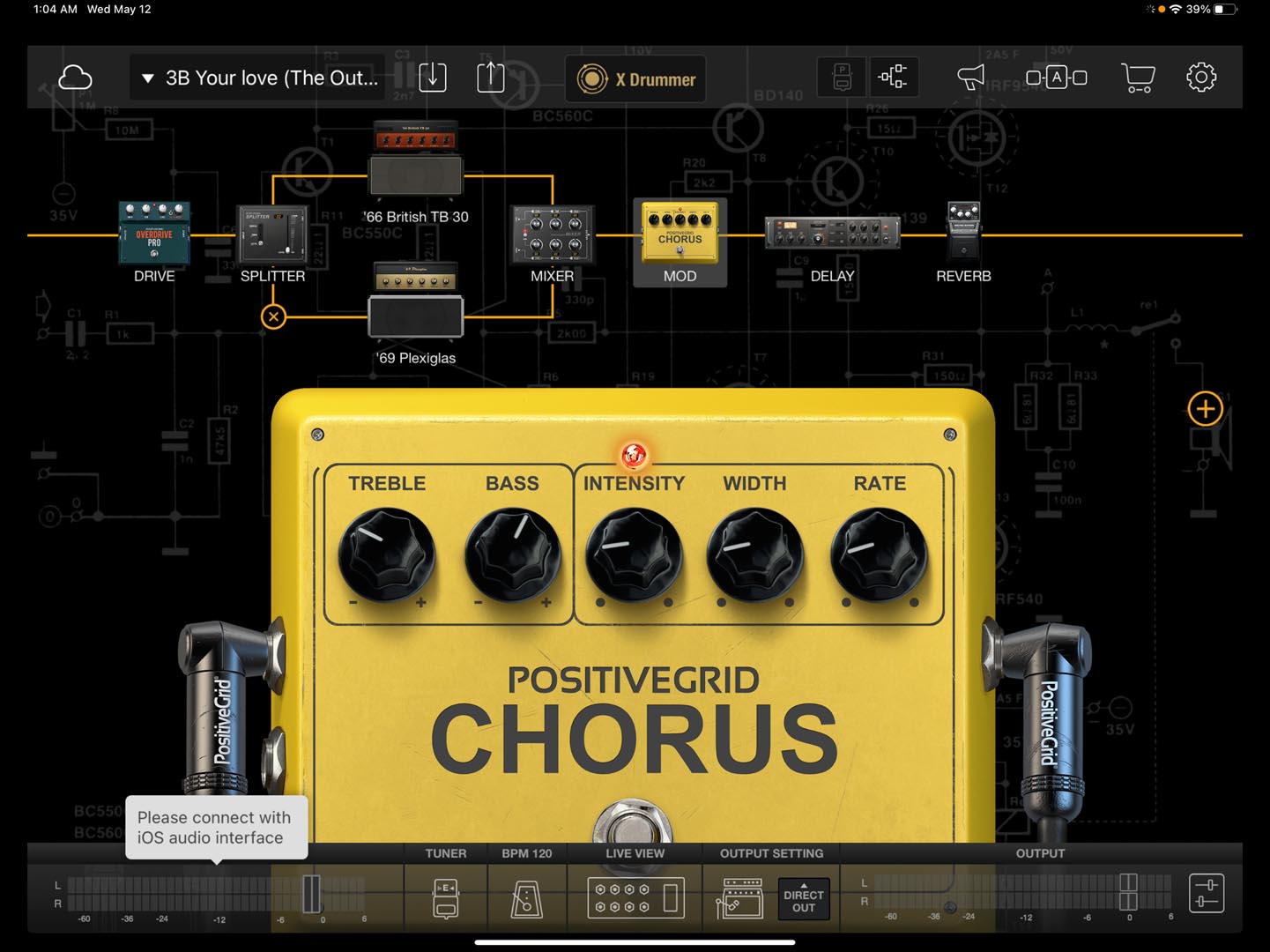Click the BPM 120 label
The image size is (1270, 952).
tap(526, 853)
